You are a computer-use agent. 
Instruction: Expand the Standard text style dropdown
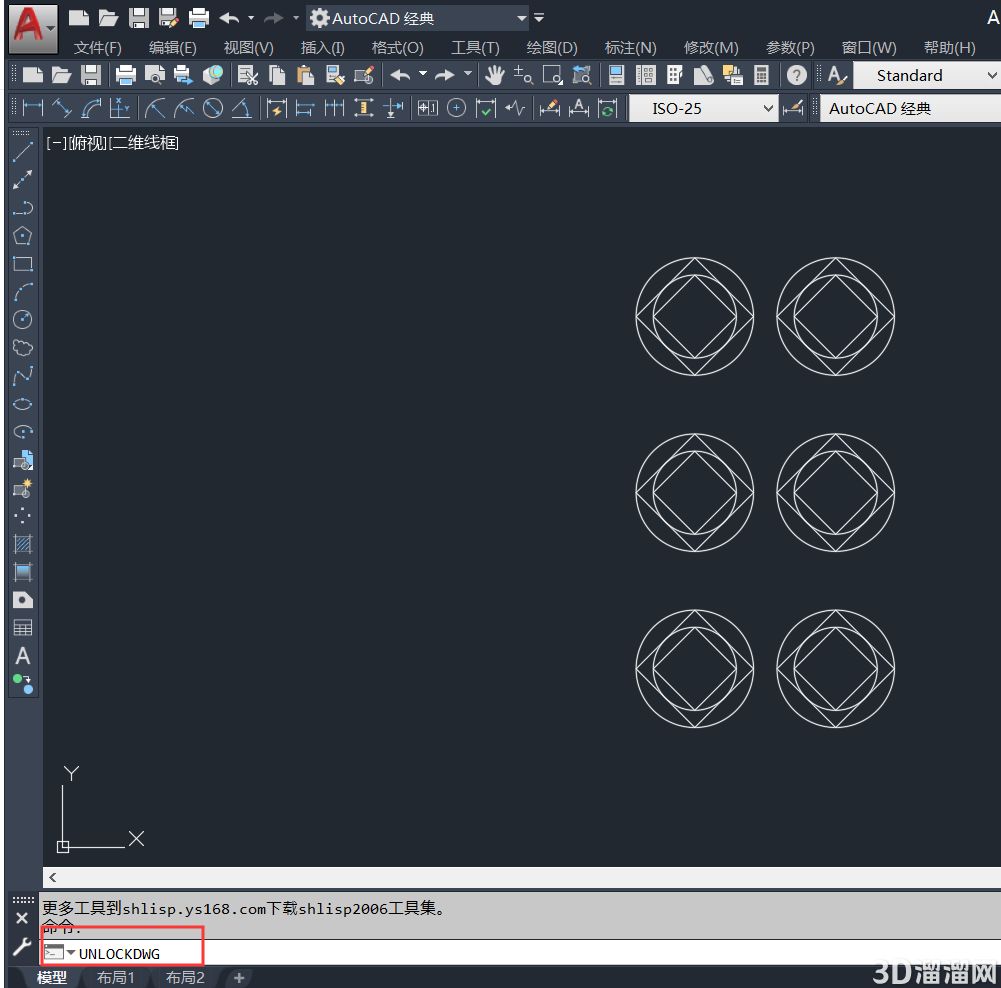pyautogui.click(x=926, y=75)
